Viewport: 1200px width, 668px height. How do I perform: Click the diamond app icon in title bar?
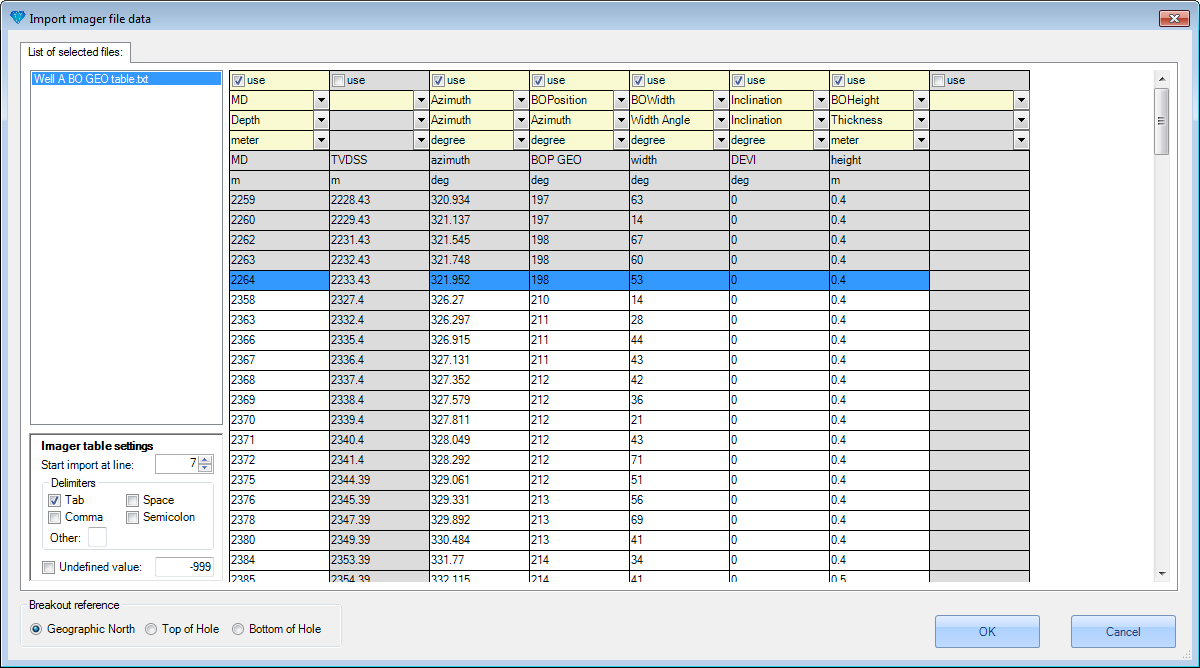[x=16, y=19]
